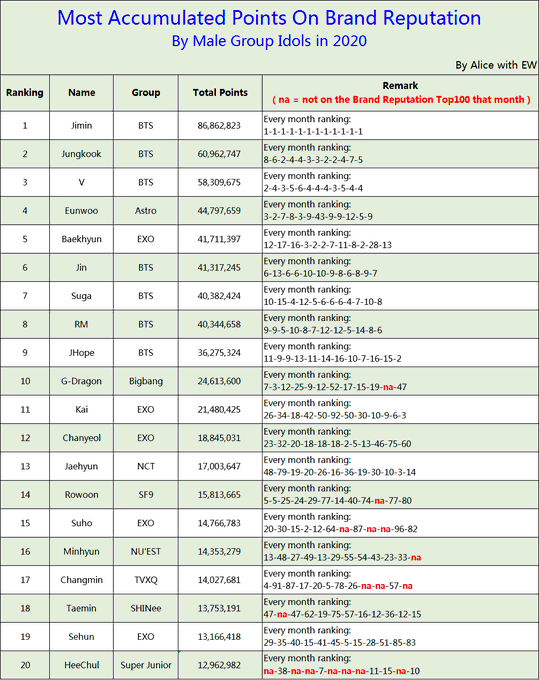Click the red 'na = not on the Brand Reputation Top100' note

pyautogui.click(x=401, y=100)
